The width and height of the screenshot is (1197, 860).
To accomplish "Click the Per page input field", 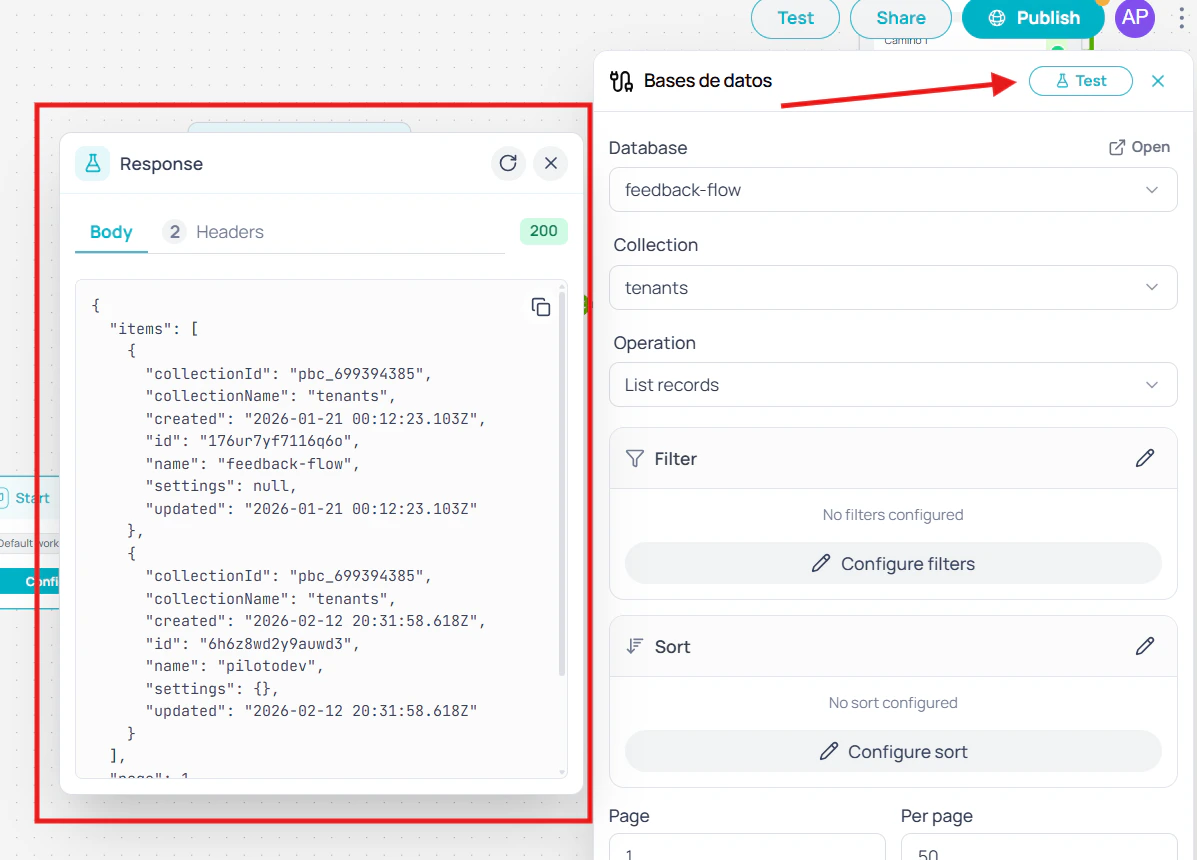I will click(1039, 847).
